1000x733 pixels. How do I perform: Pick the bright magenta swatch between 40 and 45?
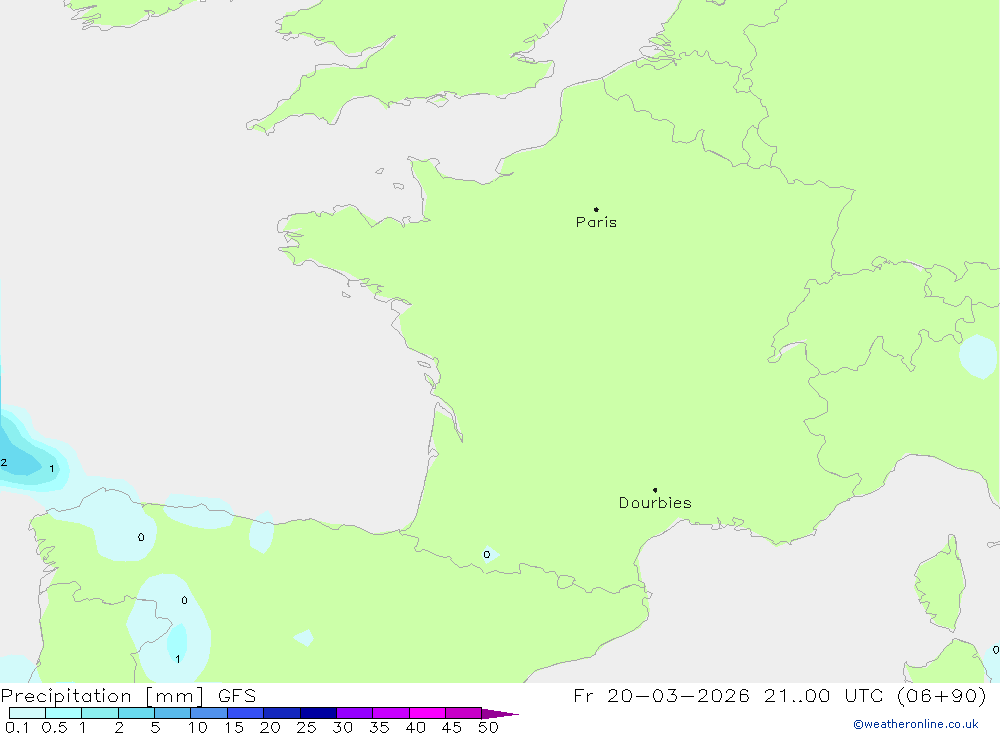427,713
